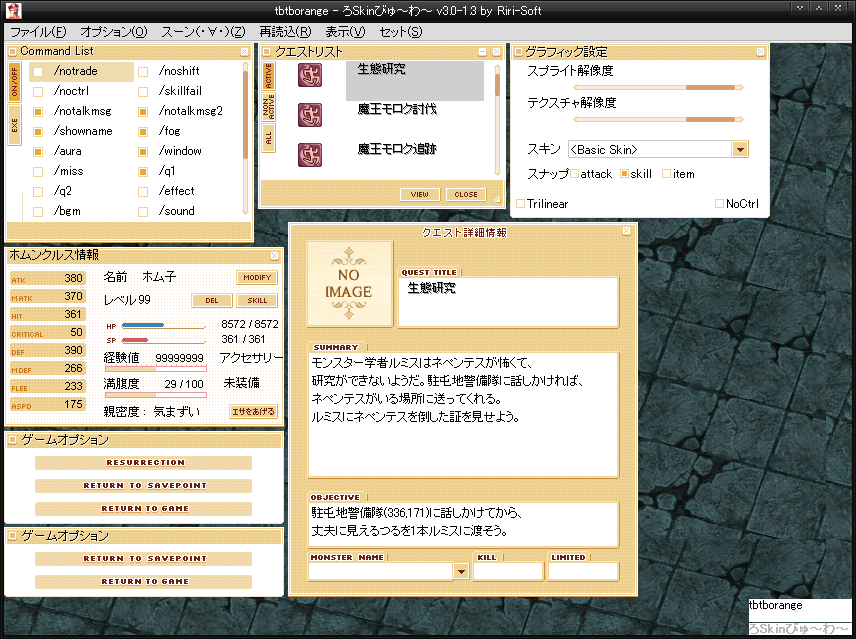This screenshot has height=639, width=856.
Task: Minimize the クエストリスト panel
Action: (483, 52)
